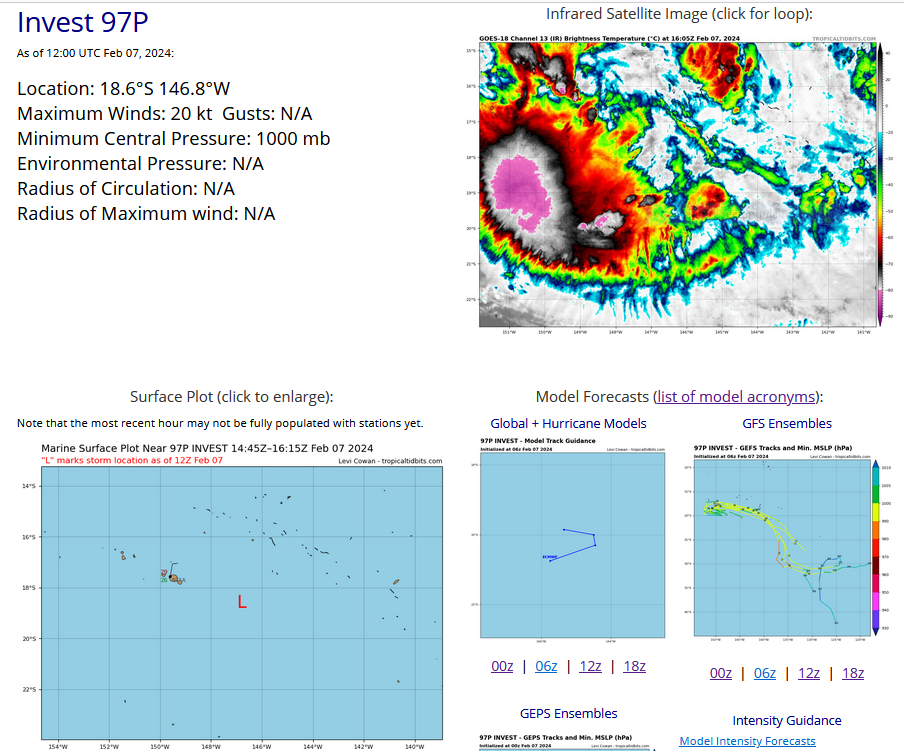Screen dimensions: 904x751
Task: Select 00z under Global + Hurricane Models
Action: (502, 667)
